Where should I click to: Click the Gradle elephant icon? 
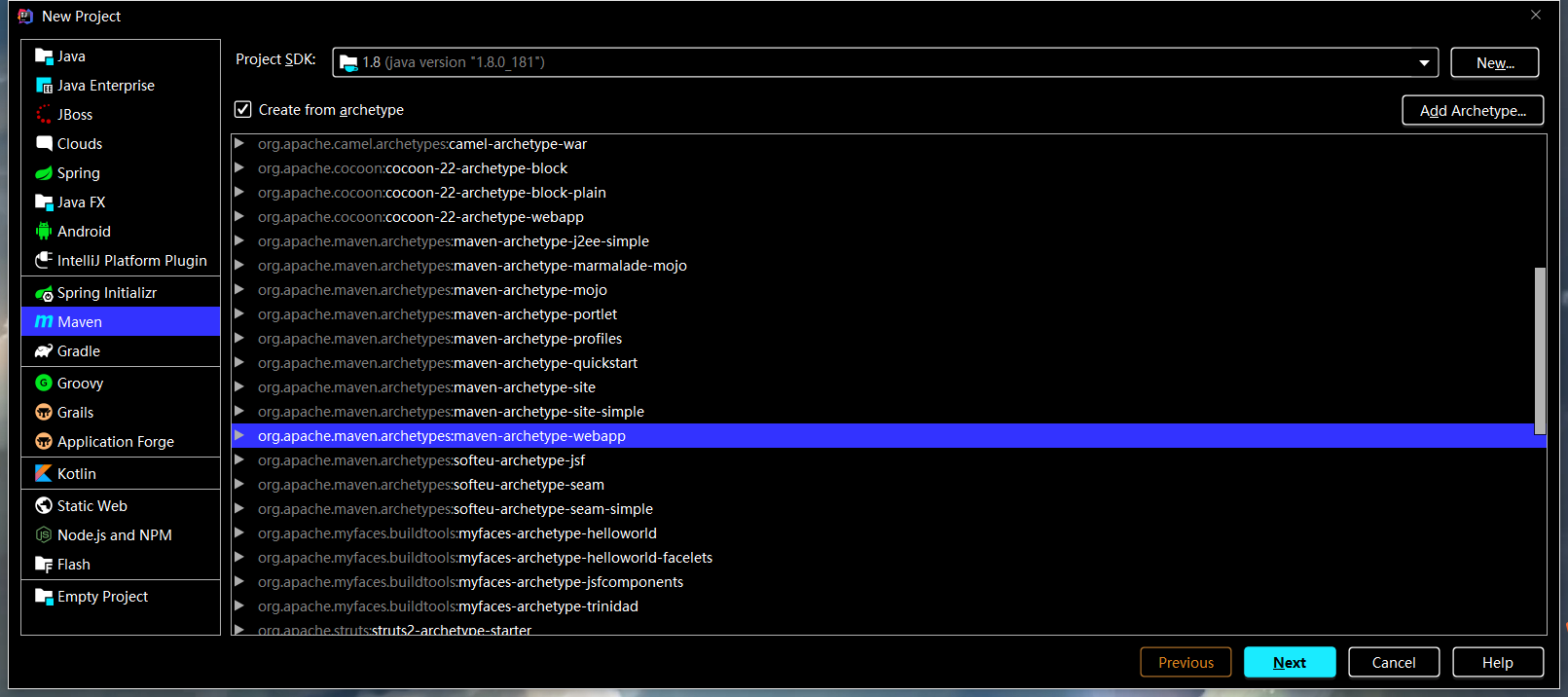pos(44,351)
